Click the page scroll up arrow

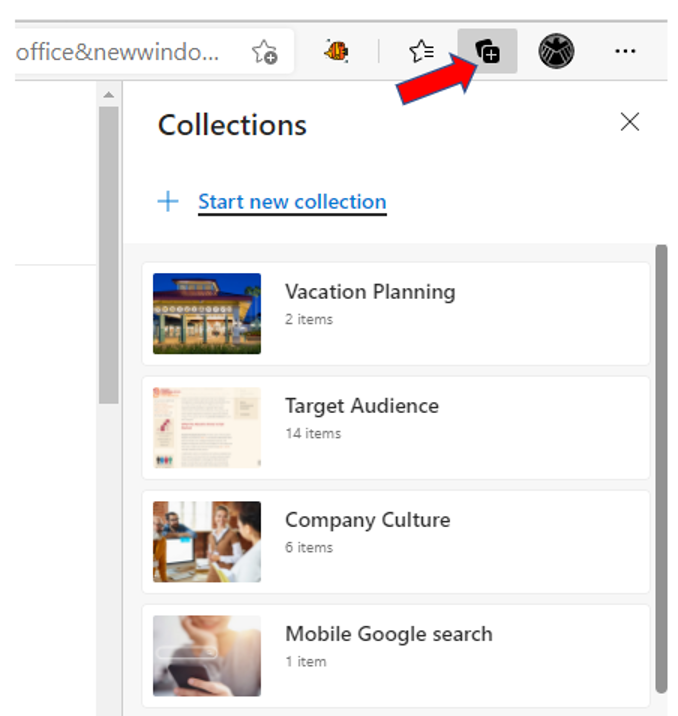click(x=108, y=95)
